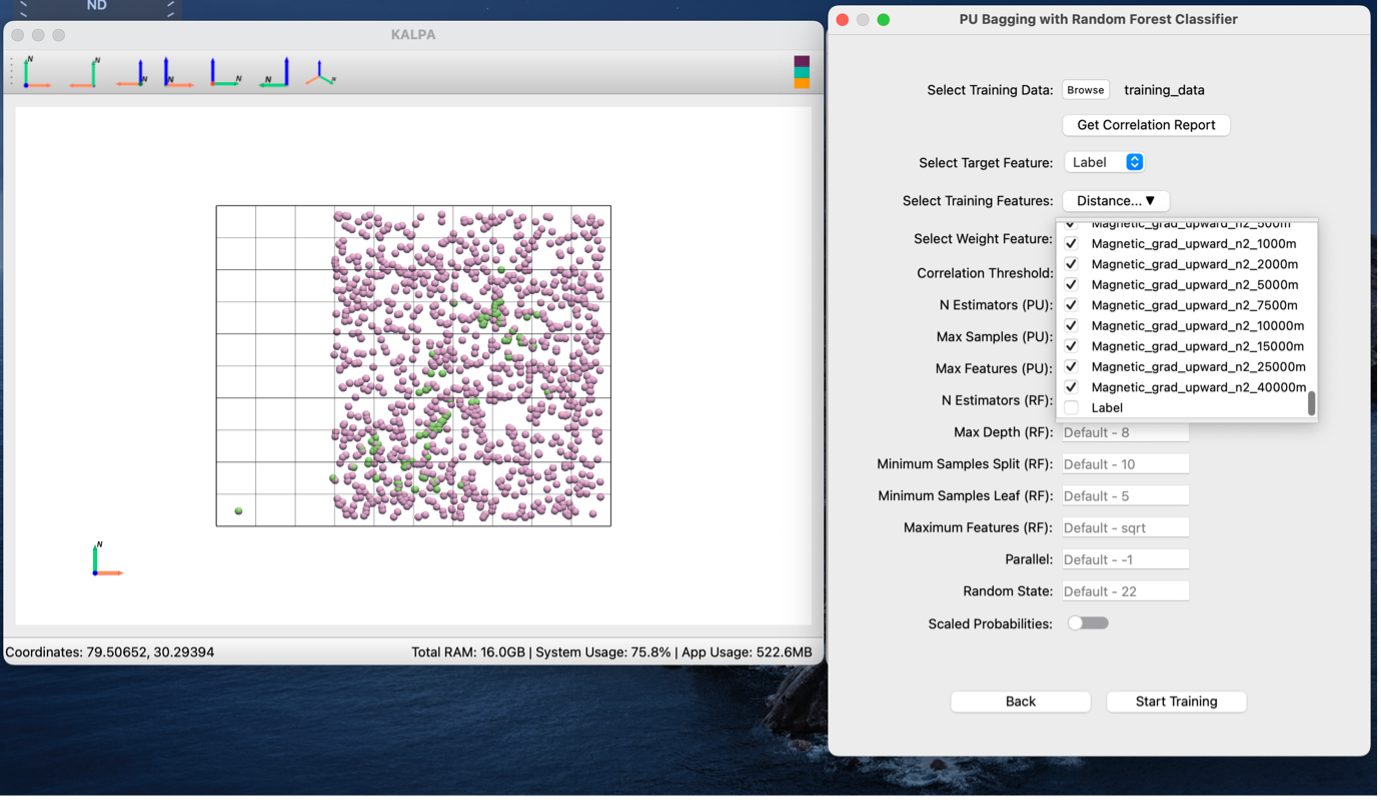This screenshot has width=1381, height=800.
Task: Uncheck Magnetic_grad_upward_n2_25000m feature
Action: tap(1071, 367)
